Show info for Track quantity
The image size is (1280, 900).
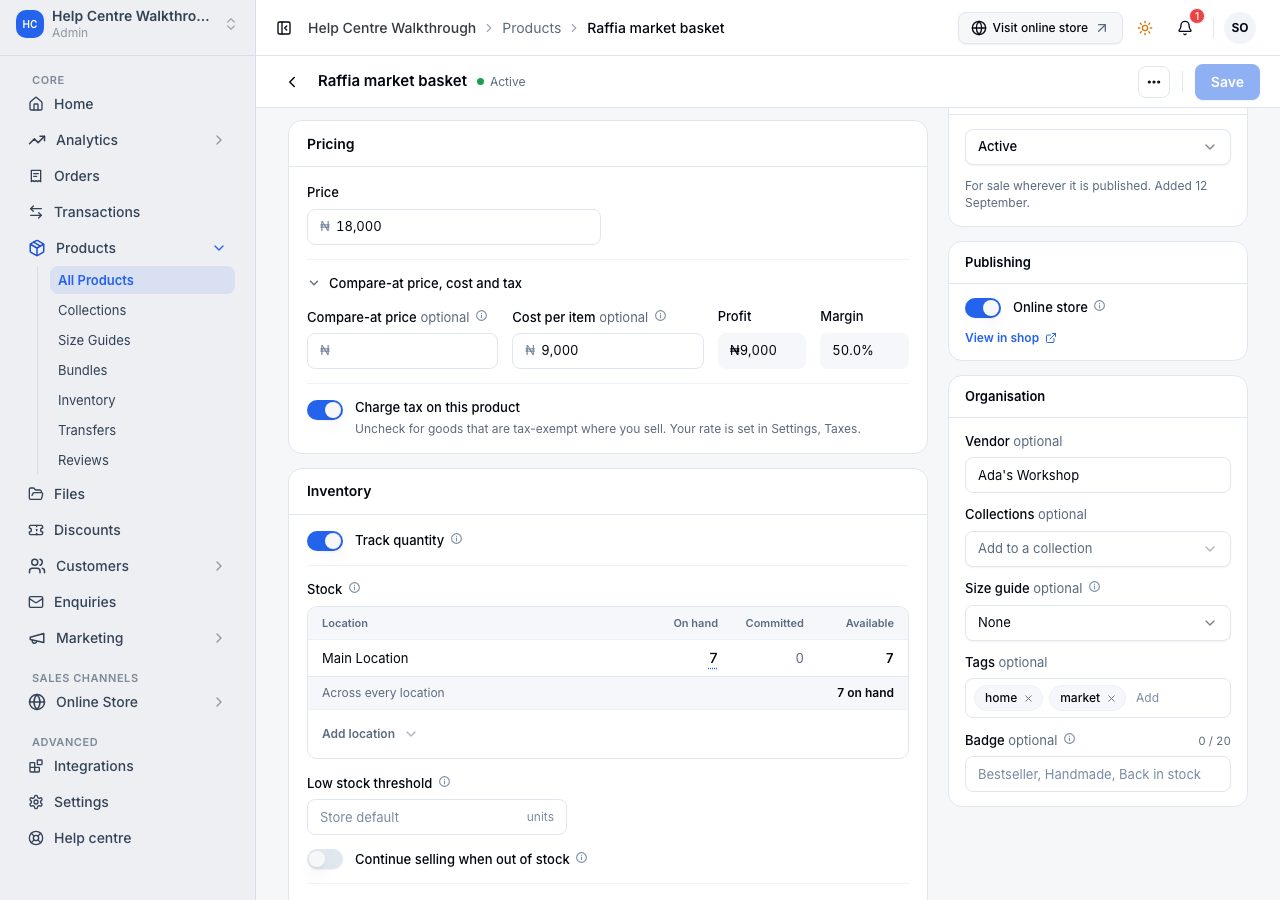457,539
